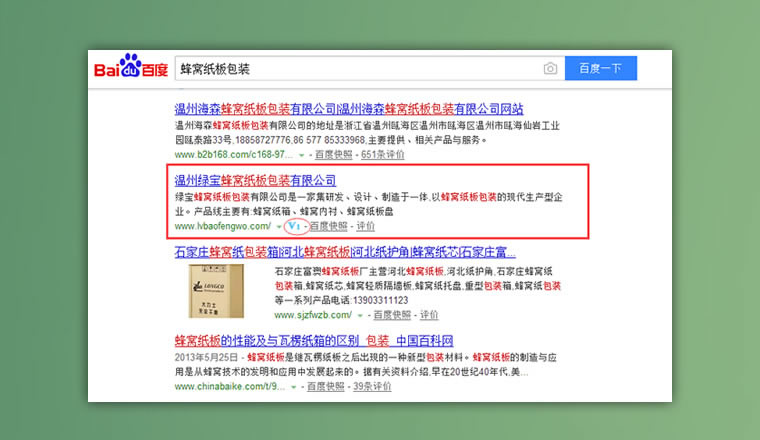The width and height of the screenshot is (760, 440).
Task: Open 蜂窝纸板的性能及与瓦楞纸箱的区别 result title
Action: (314, 340)
